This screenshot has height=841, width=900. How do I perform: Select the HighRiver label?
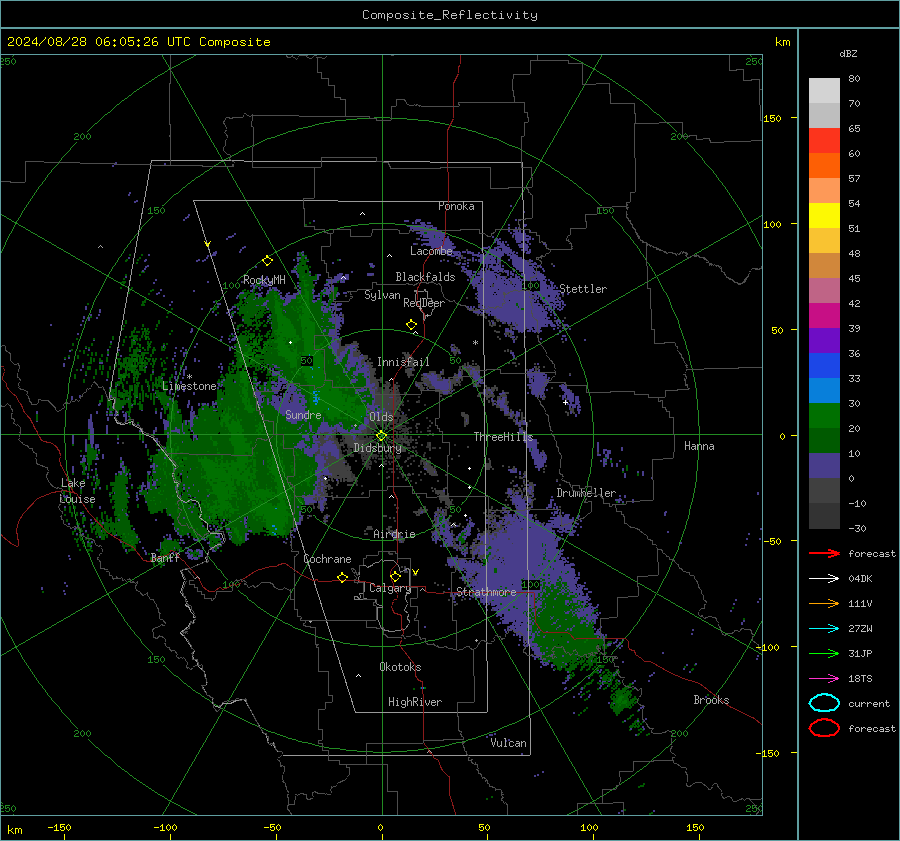[415, 702]
